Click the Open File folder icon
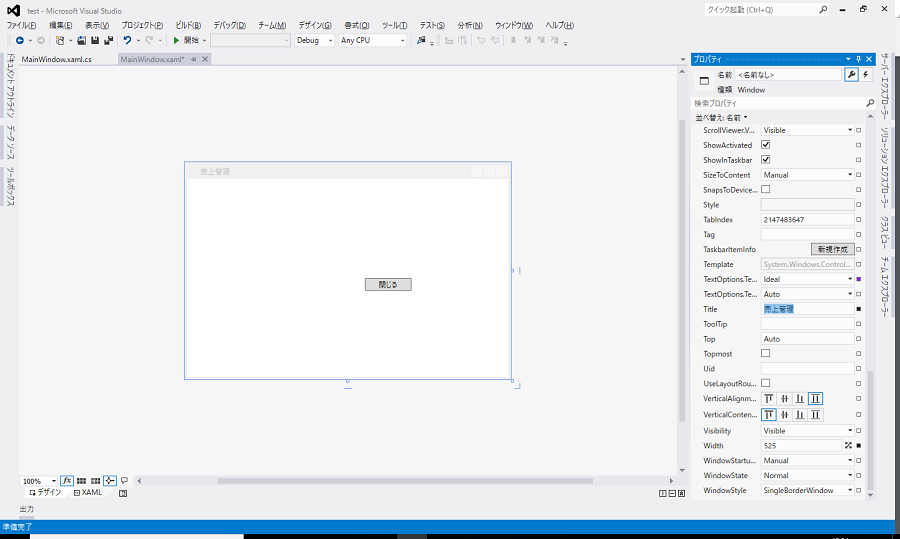Viewport: 900px width, 539px height. (x=82, y=40)
